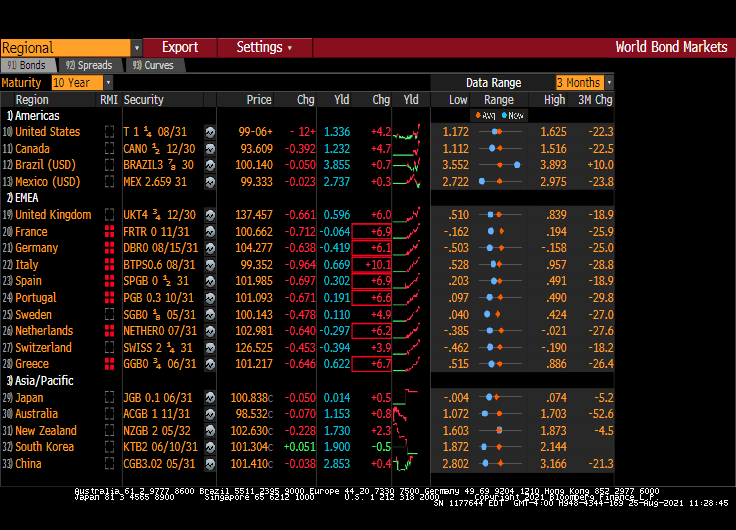736x530 pixels.
Task: Open the Data Range 3 Months dropdown
Action: 584,83
